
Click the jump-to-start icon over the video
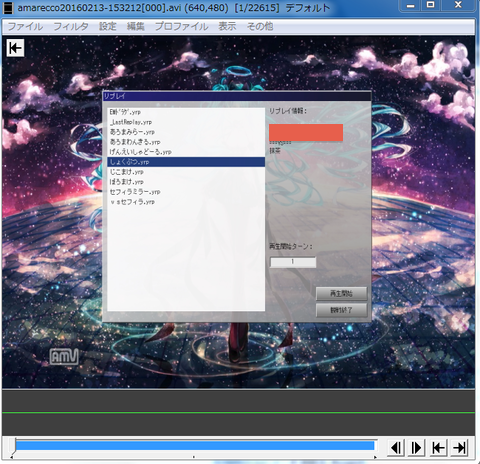pos(15,48)
